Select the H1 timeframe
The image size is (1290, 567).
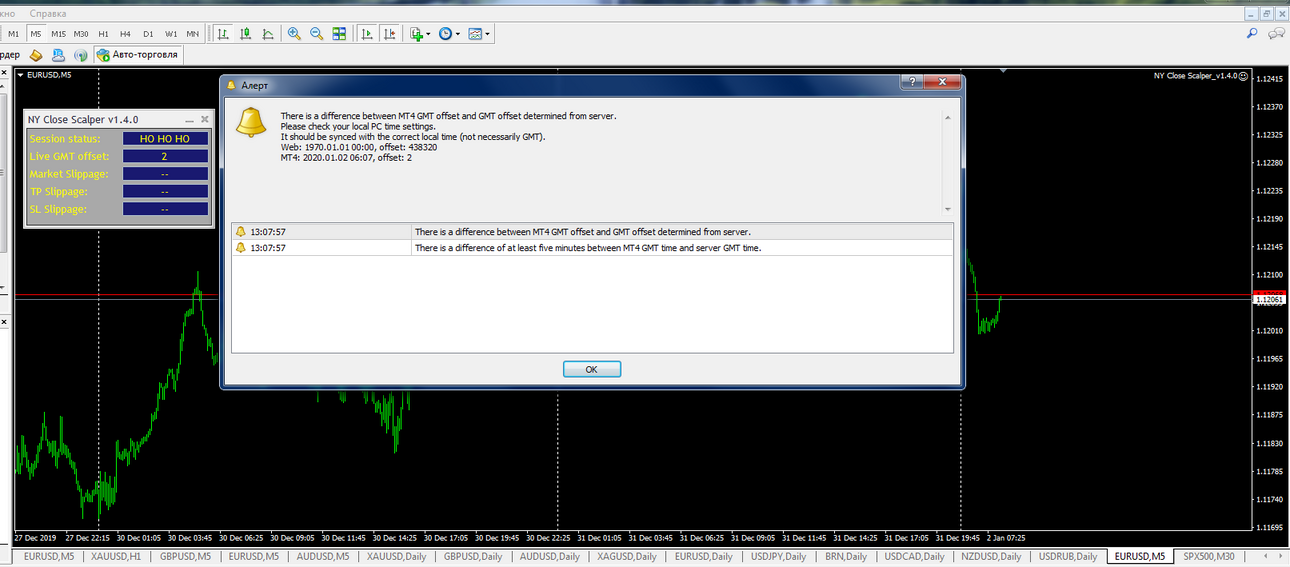coord(104,34)
